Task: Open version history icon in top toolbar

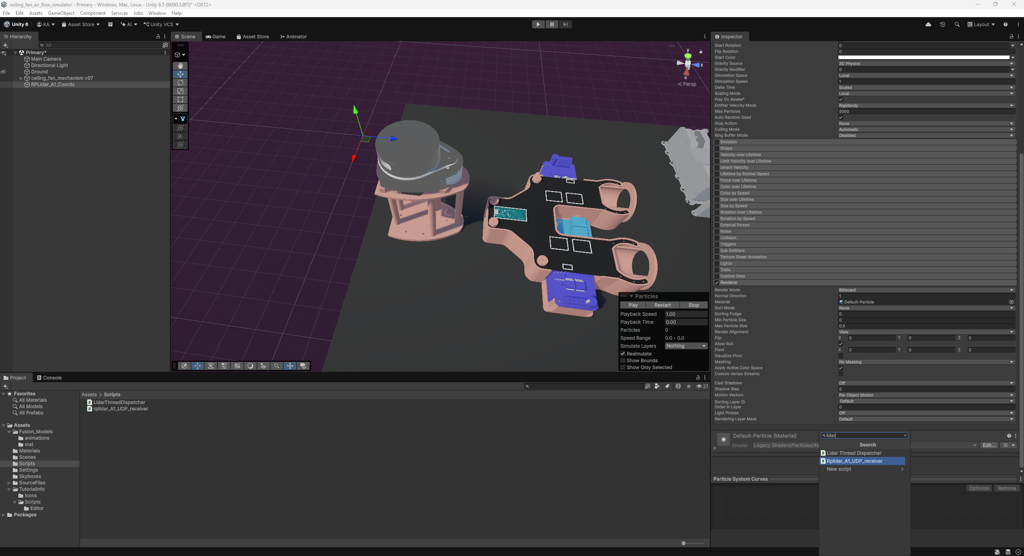Action: click(x=942, y=24)
